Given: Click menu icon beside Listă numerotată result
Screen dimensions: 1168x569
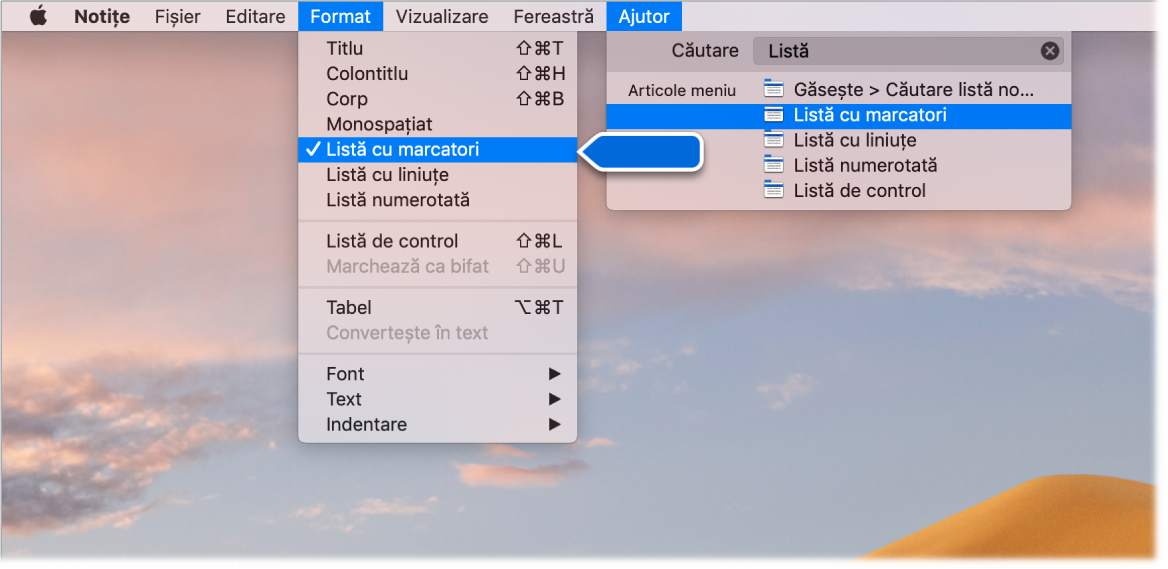Looking at the screenshot, I should [774, 165].
